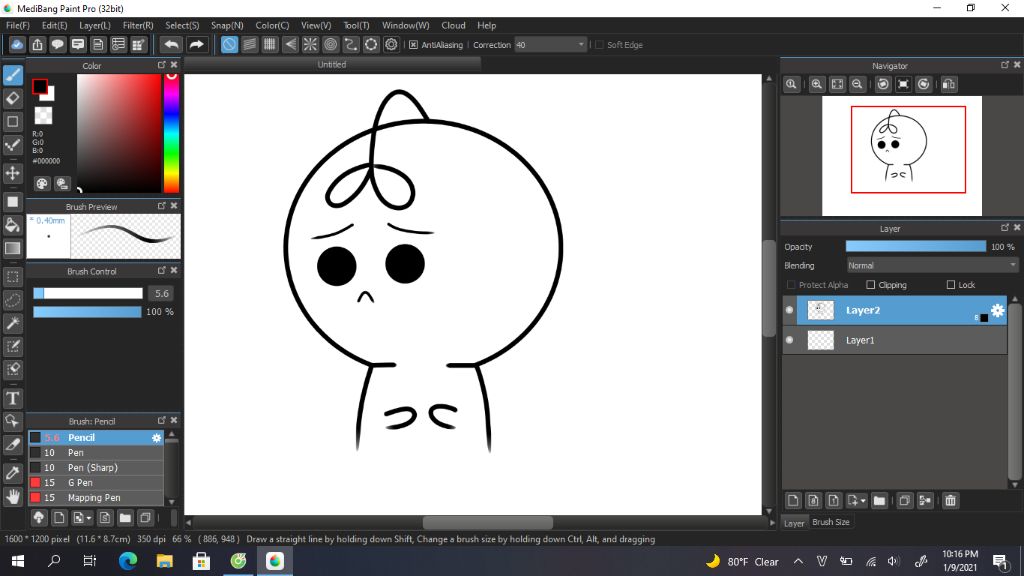Select the Pen brush
Viewport: 1024px width, 576px height.
point(95,453)
